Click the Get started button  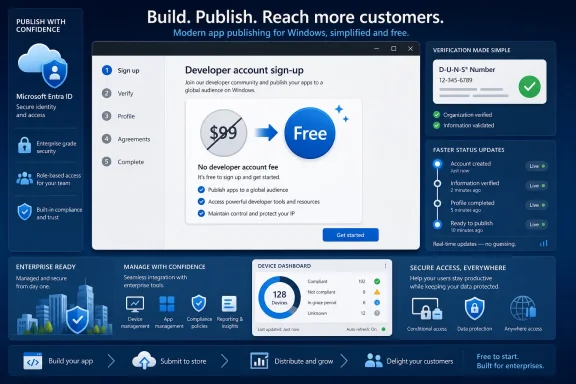pos(350,235)
